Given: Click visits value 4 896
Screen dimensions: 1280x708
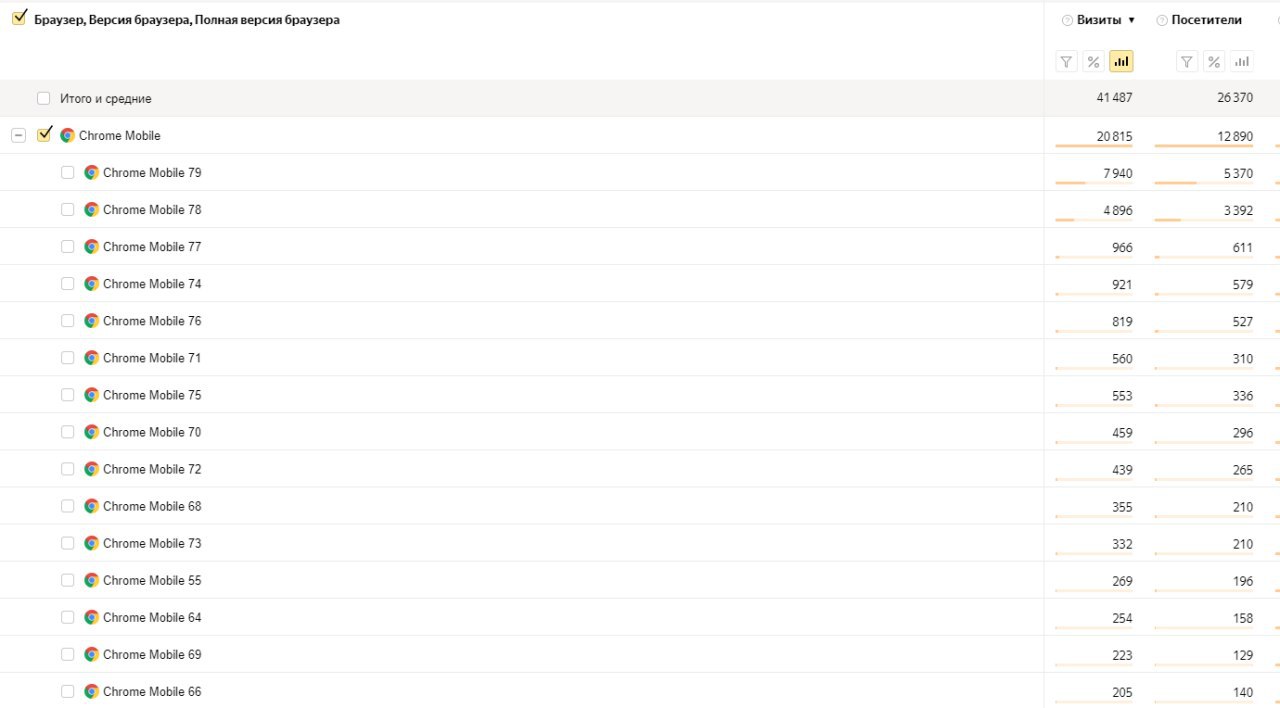Looking at the screenshot, I should pyautogui.click(x=1118, y=210).
